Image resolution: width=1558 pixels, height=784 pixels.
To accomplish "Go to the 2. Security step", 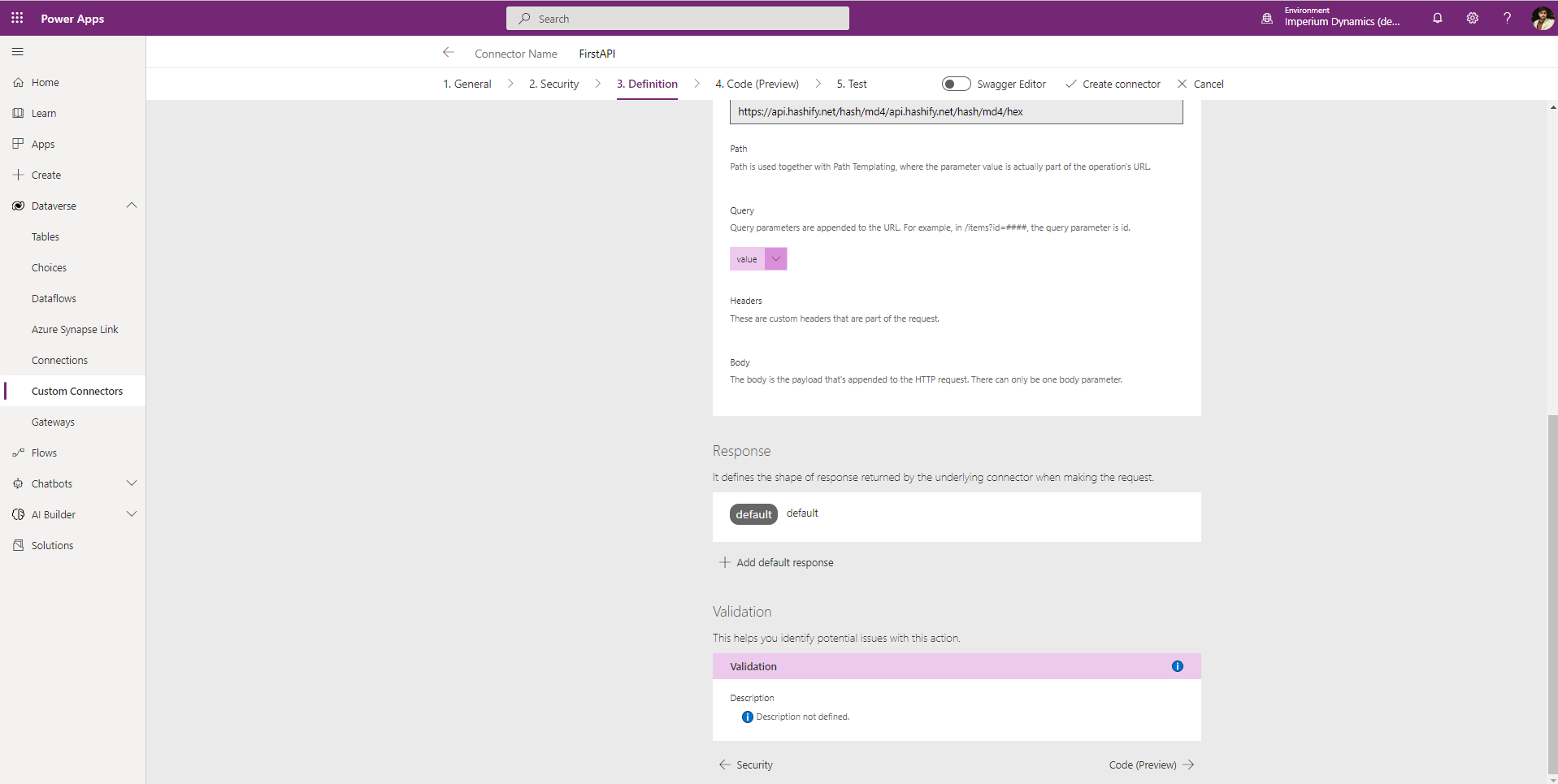I will click(x=553, y=84).
